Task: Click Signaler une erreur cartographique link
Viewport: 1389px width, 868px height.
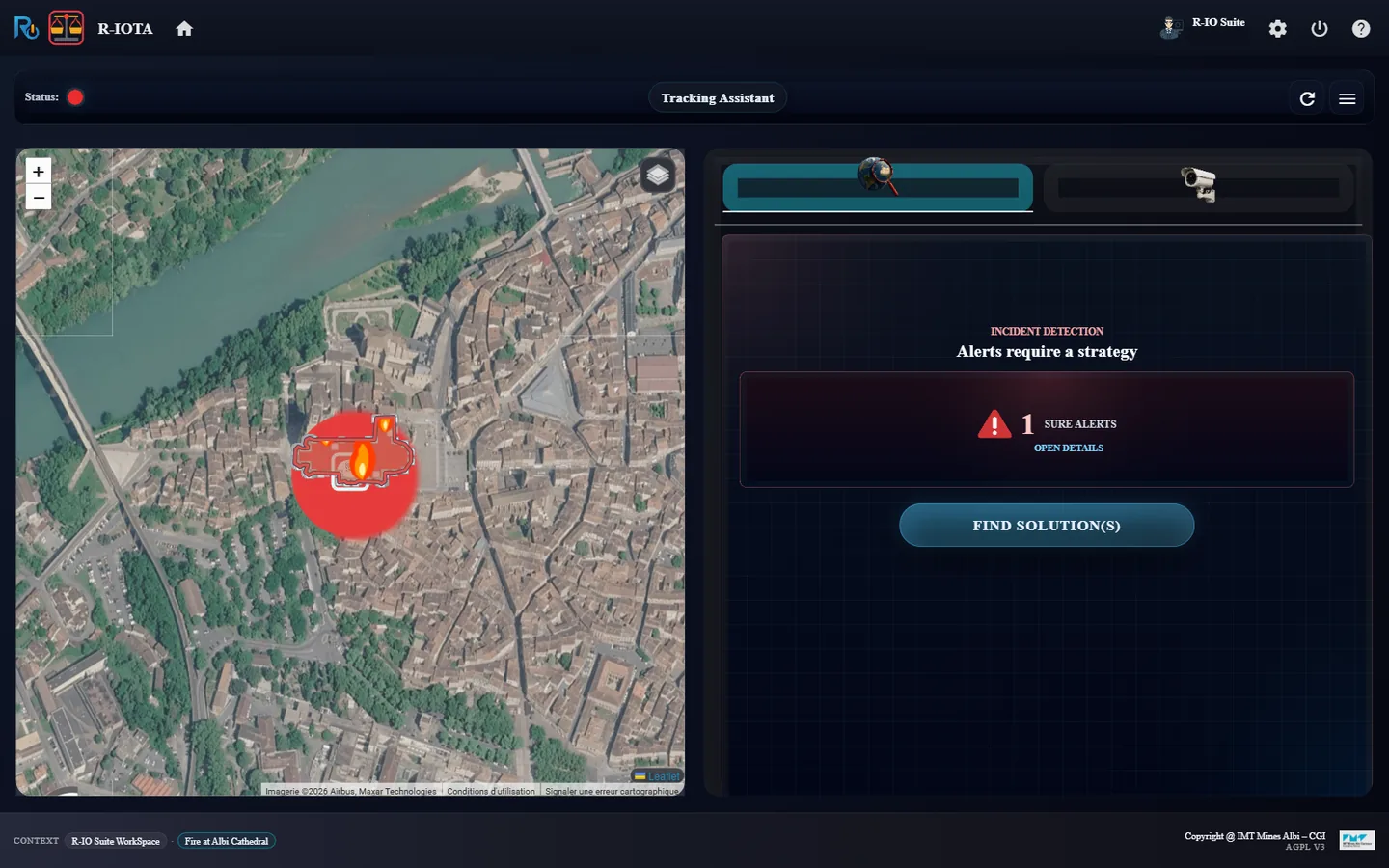Action: click(x=612, y=791)
